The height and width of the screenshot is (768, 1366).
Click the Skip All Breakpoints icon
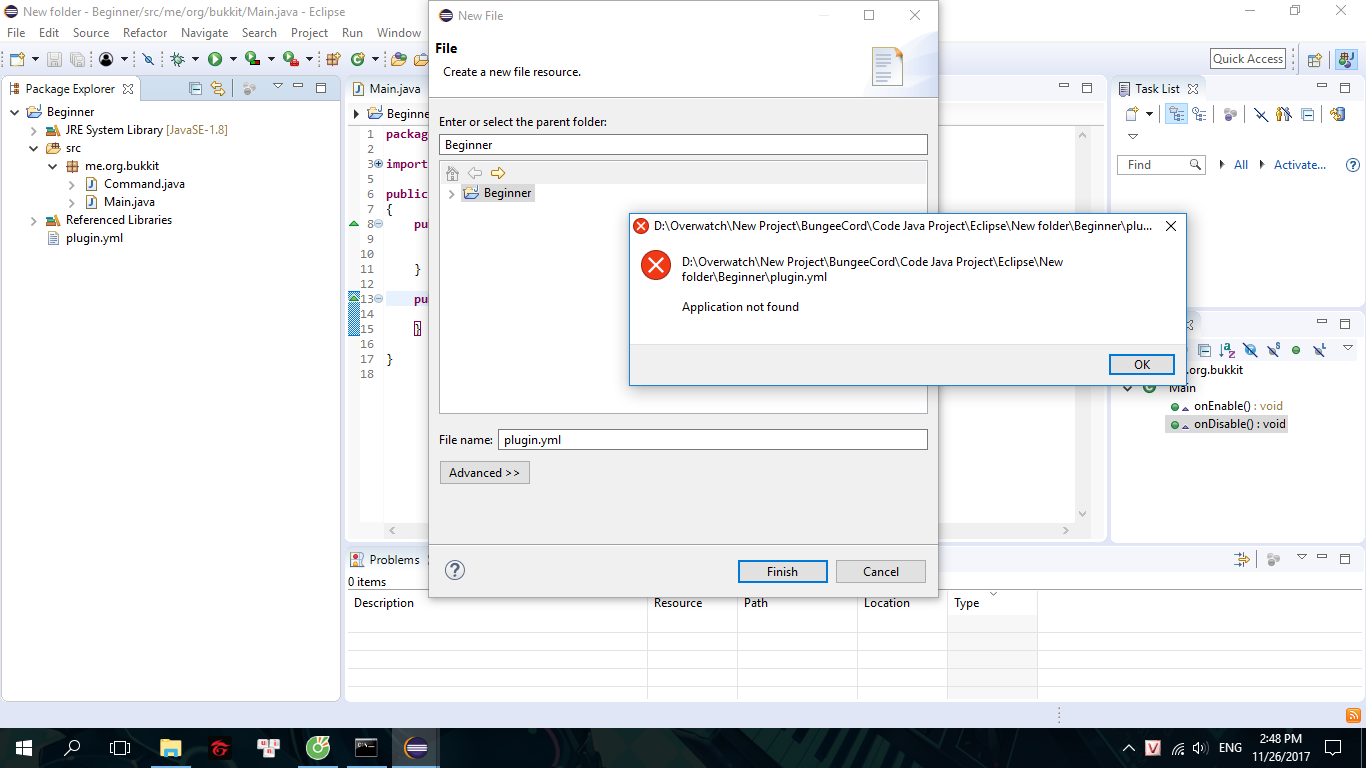pyautogui.click(x=148, y=60)
